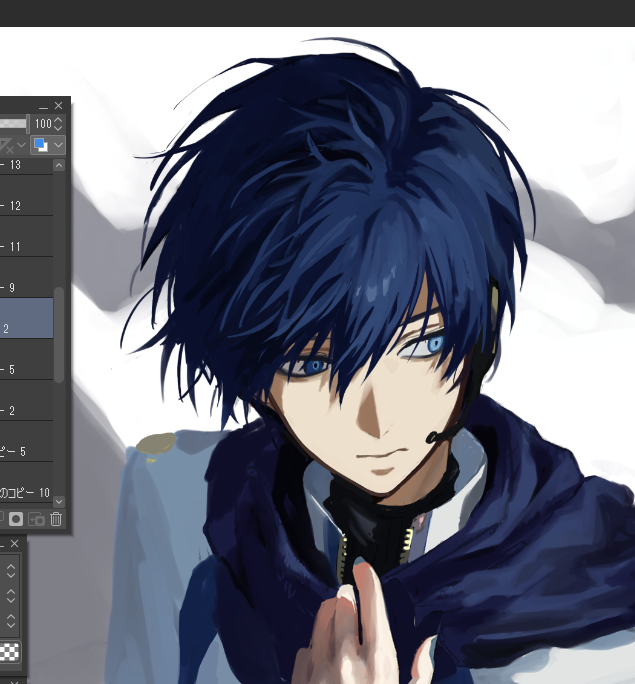Select the layer row ending in 9
This screenshot has height=684, width=635.
click(26, 277)
